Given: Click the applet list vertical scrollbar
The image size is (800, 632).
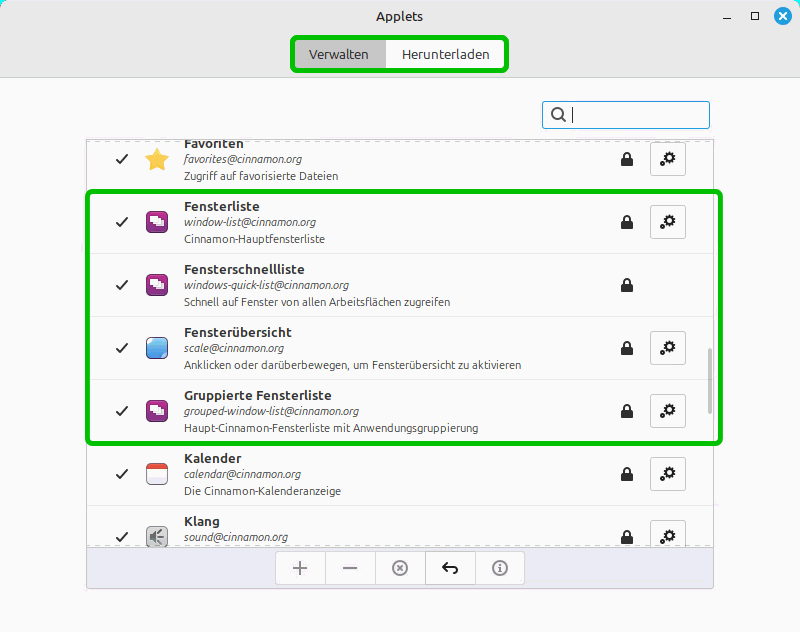Looking at the screenshot, I should pos(710,380).
